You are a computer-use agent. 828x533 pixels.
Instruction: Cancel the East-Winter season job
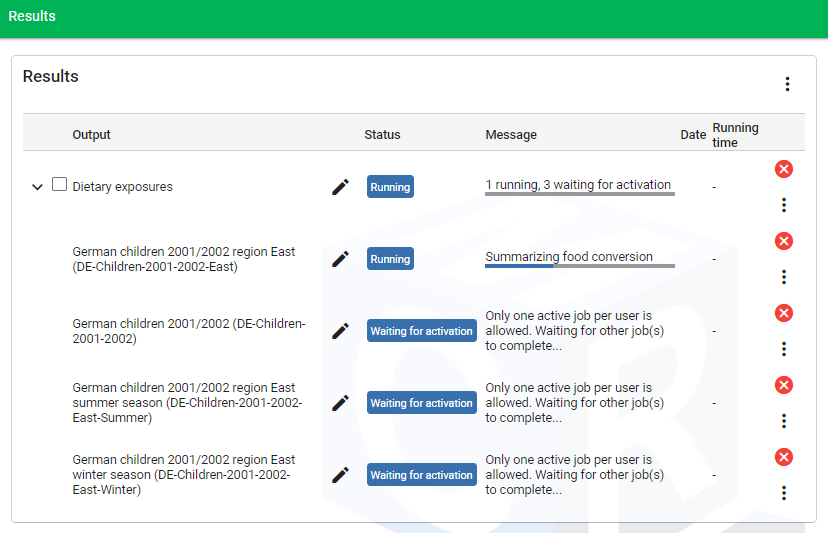[784, 457]
